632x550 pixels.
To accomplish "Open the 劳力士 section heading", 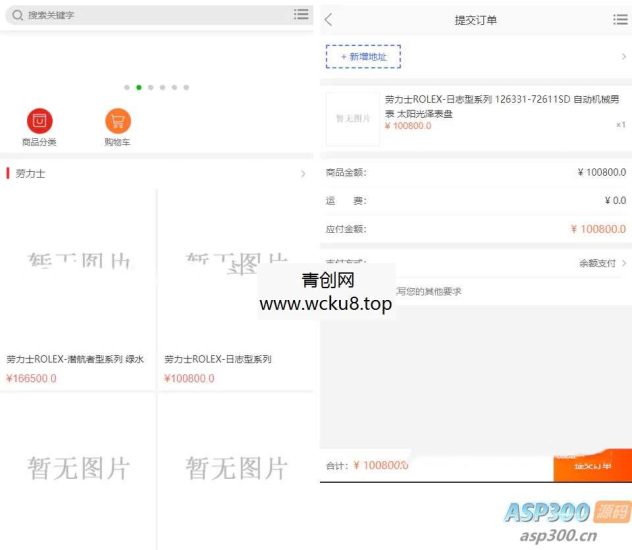I will tap(30, 174).
